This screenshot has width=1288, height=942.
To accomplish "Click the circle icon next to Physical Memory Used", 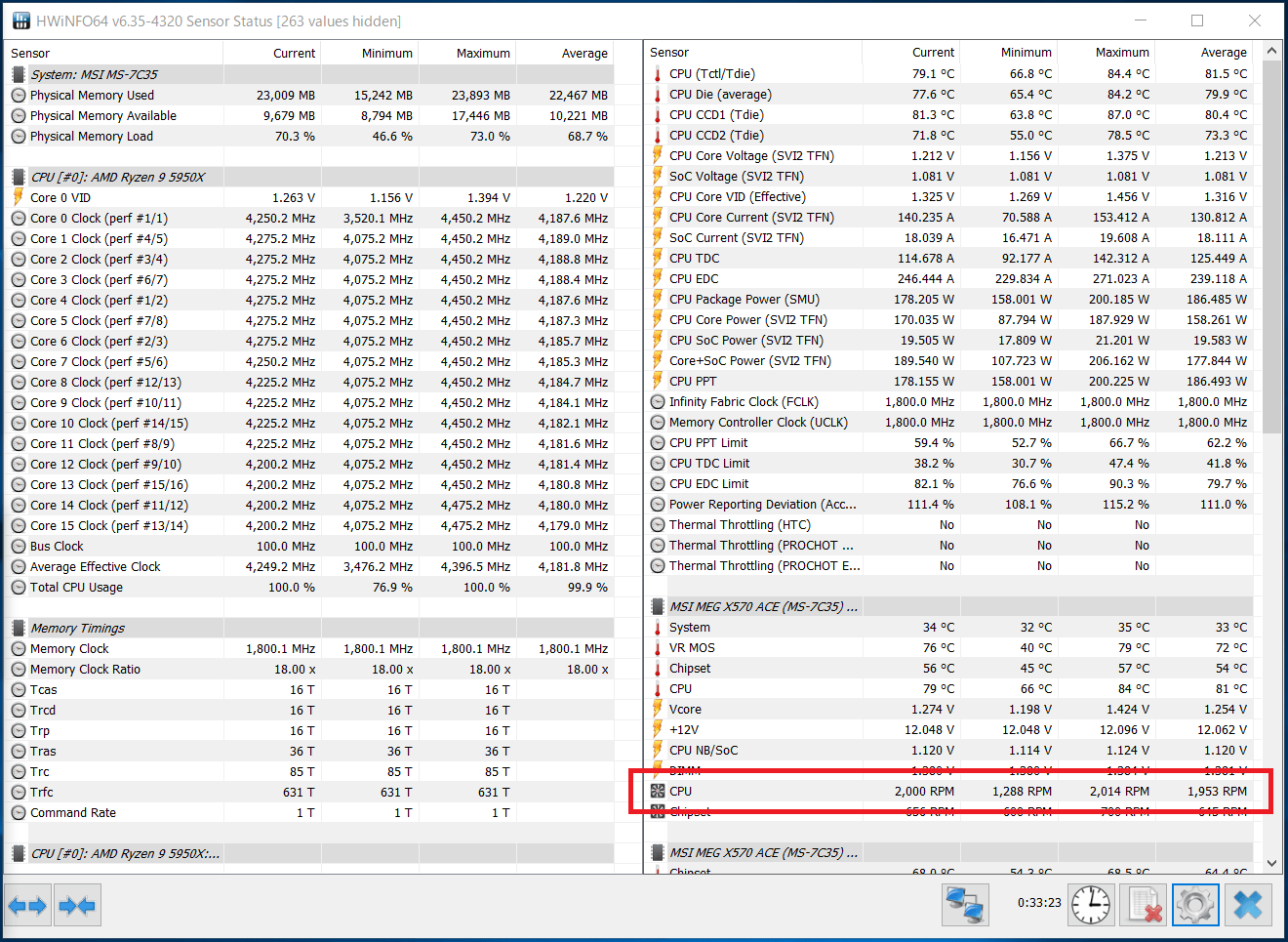I will tap(18, 95).
